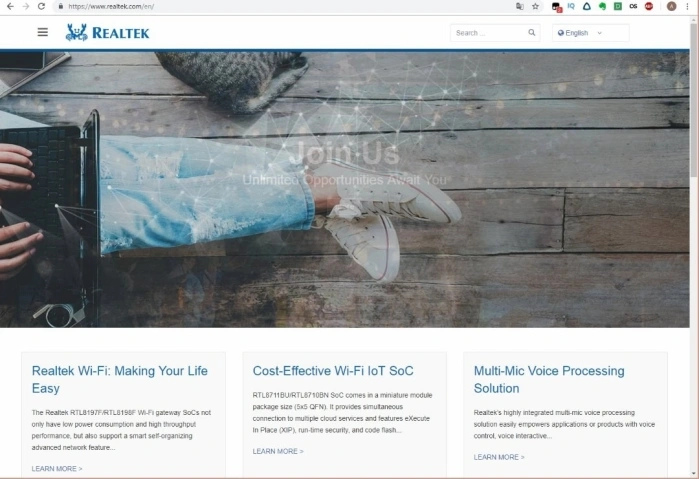Open the red ABP Adblock extension
Viewport: 699px width, 479px height.
[x=649, y=6]
